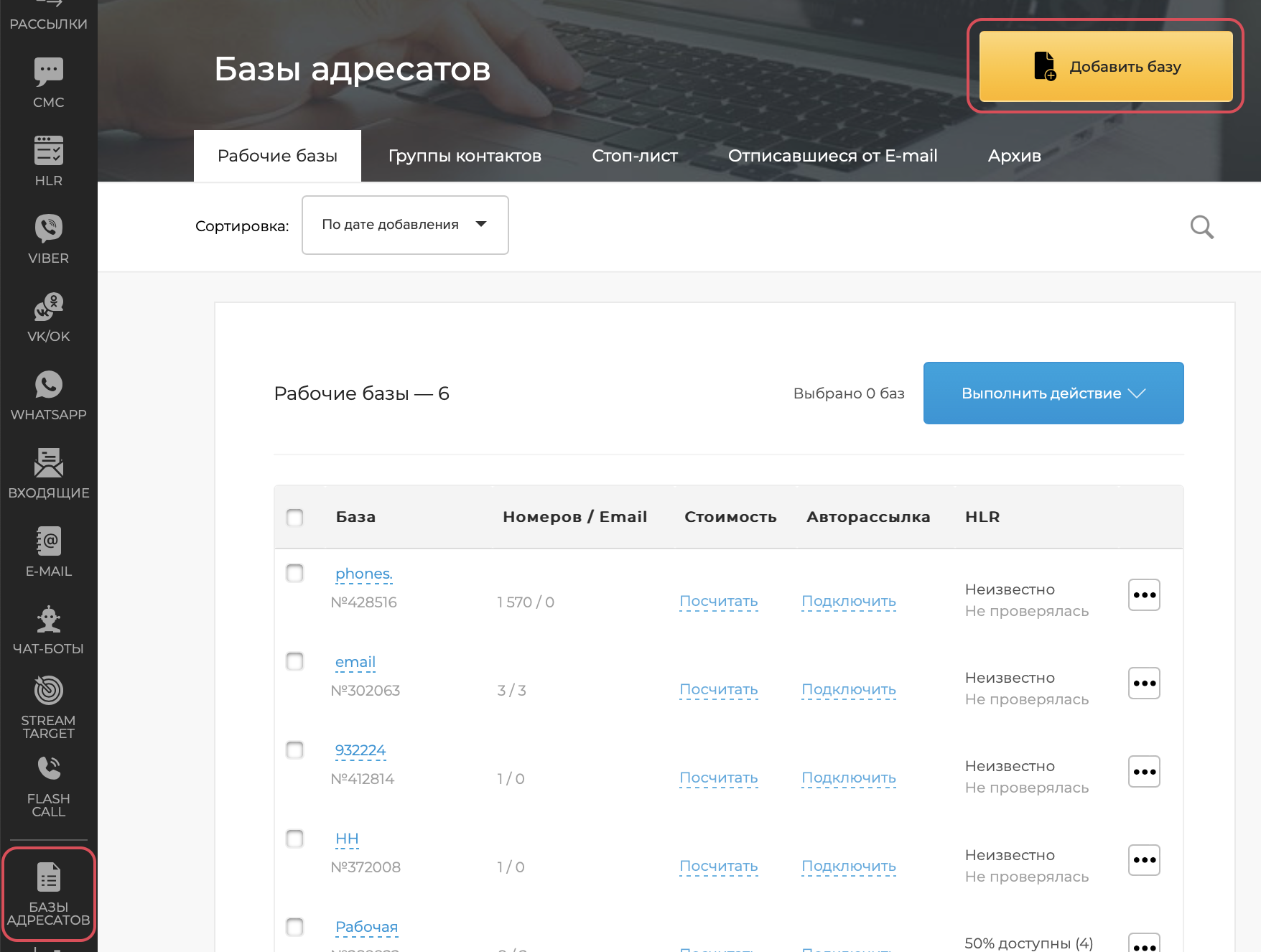The width and height of the screenshot is (1261, 952).
Task: Switch to the Стоп-лист tab
Action: 635,155
